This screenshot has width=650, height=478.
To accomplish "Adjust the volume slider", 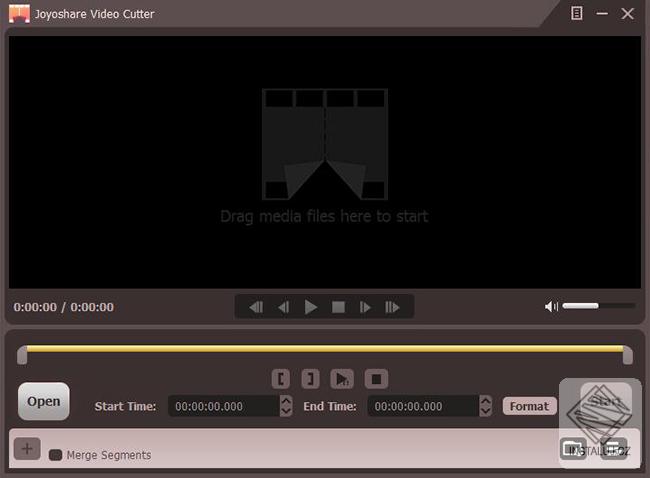I will 599,306.
